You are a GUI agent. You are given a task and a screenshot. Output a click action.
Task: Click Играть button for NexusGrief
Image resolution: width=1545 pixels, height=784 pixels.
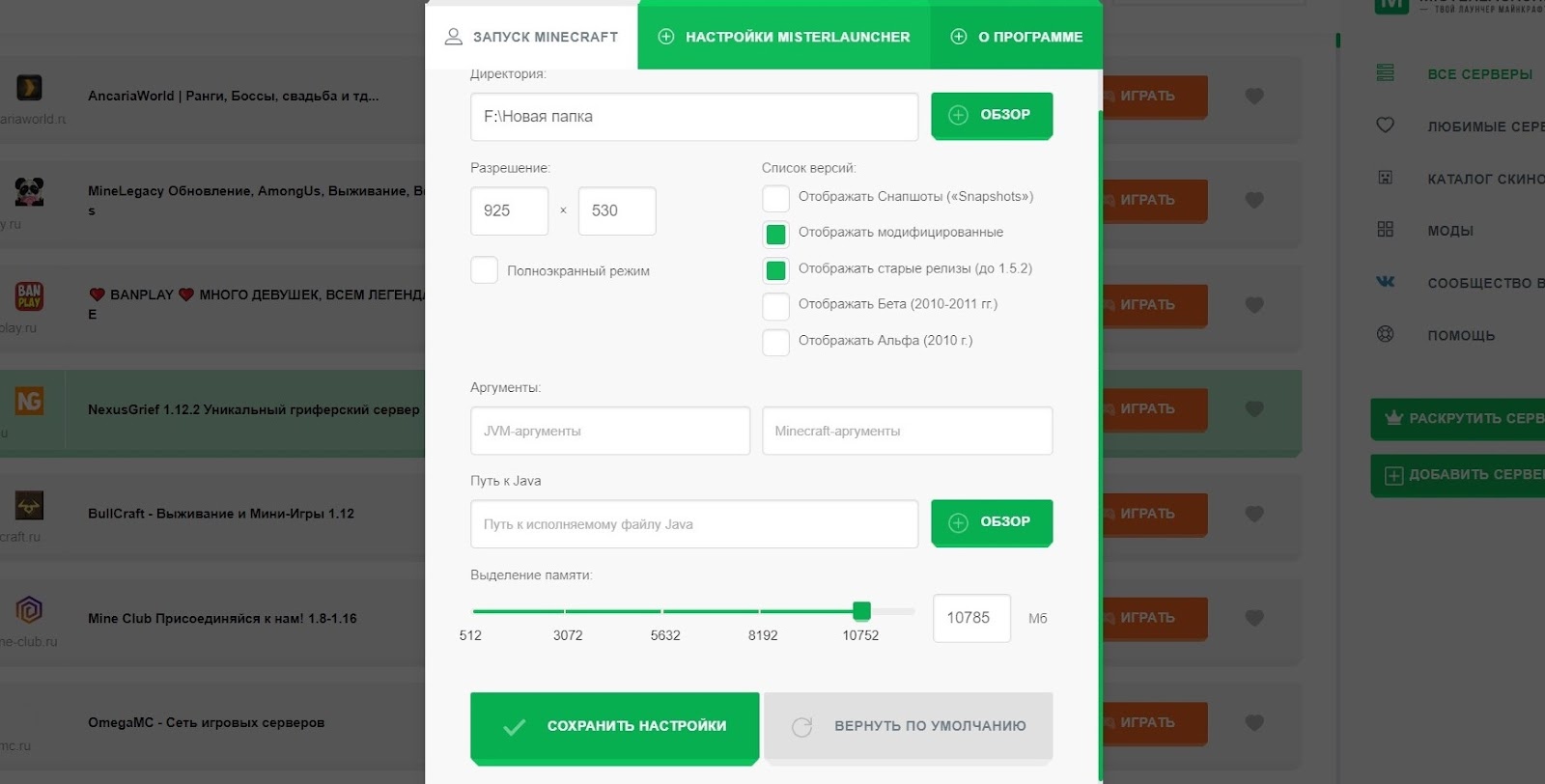tap(1155, 409)
